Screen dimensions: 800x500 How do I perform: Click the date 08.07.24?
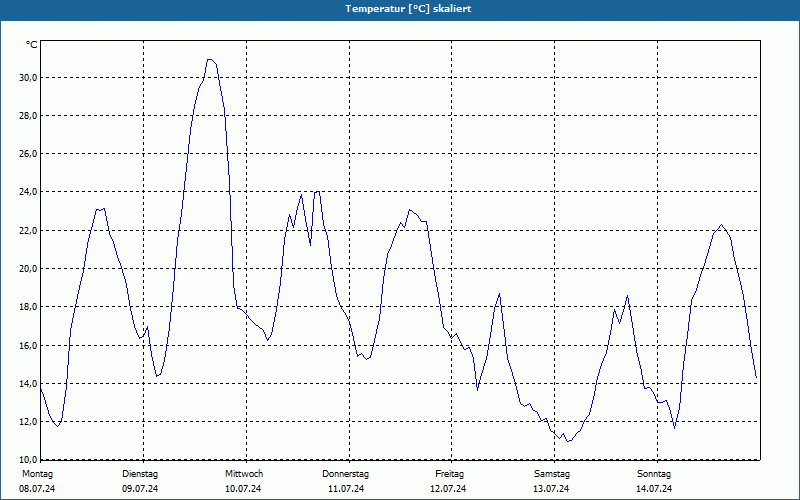37,489
